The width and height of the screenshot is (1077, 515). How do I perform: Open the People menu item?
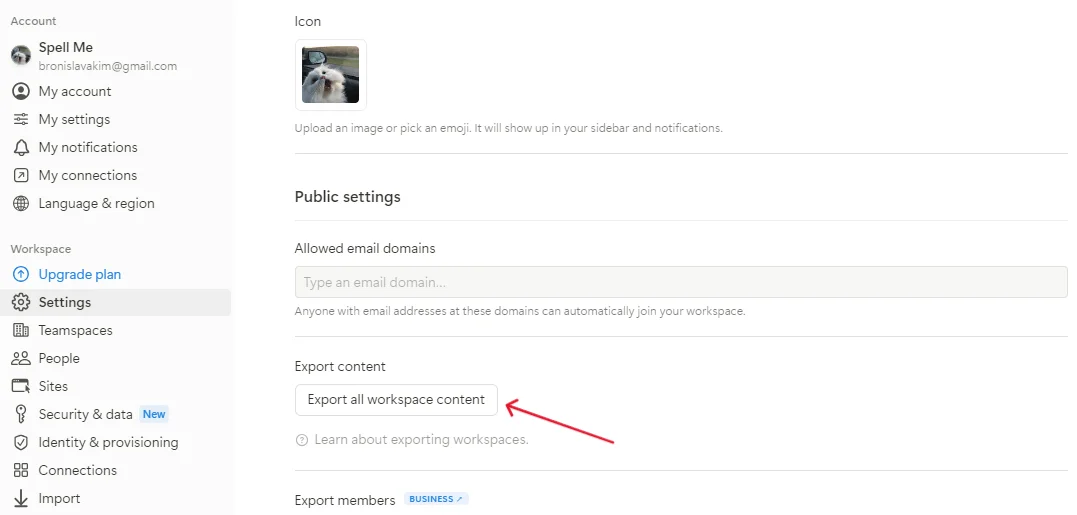tap(59, 358)
